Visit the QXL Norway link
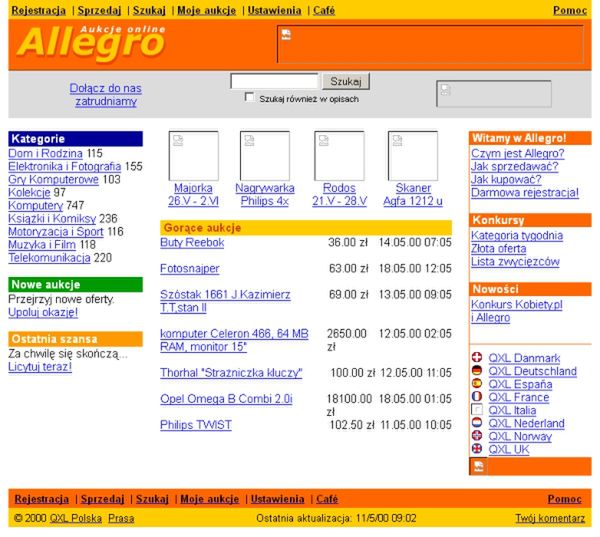The width and height of the screenshot is (600, 537). [520, 436]
